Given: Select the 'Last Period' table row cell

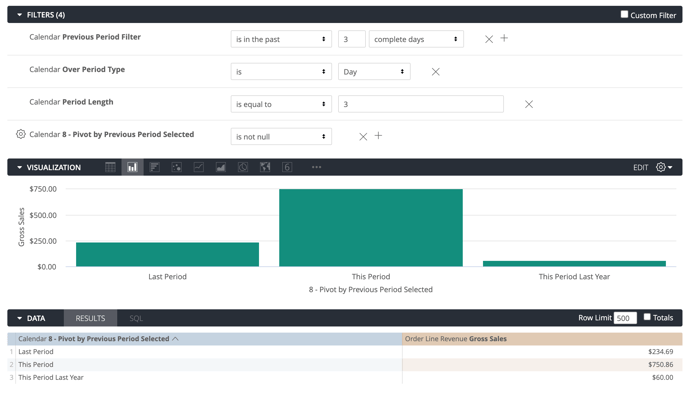Looking at the screenshot, I should coord(209,351).
